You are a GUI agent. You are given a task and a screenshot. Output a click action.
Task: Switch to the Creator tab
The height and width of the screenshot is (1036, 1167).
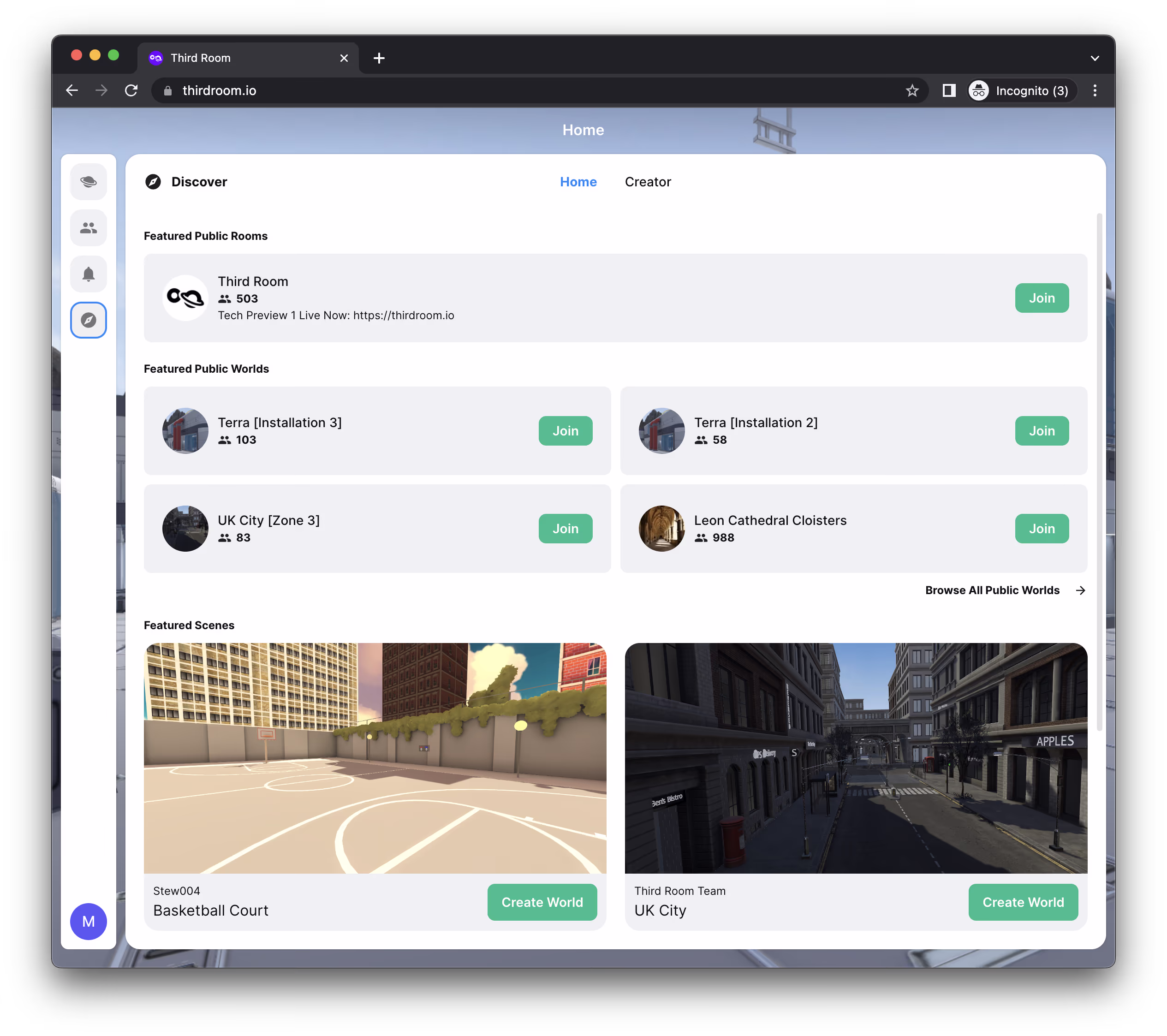tap(648, 182)
